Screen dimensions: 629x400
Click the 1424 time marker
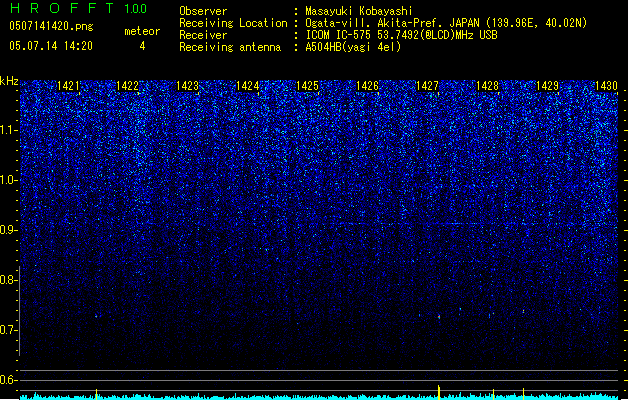(248, 86)
